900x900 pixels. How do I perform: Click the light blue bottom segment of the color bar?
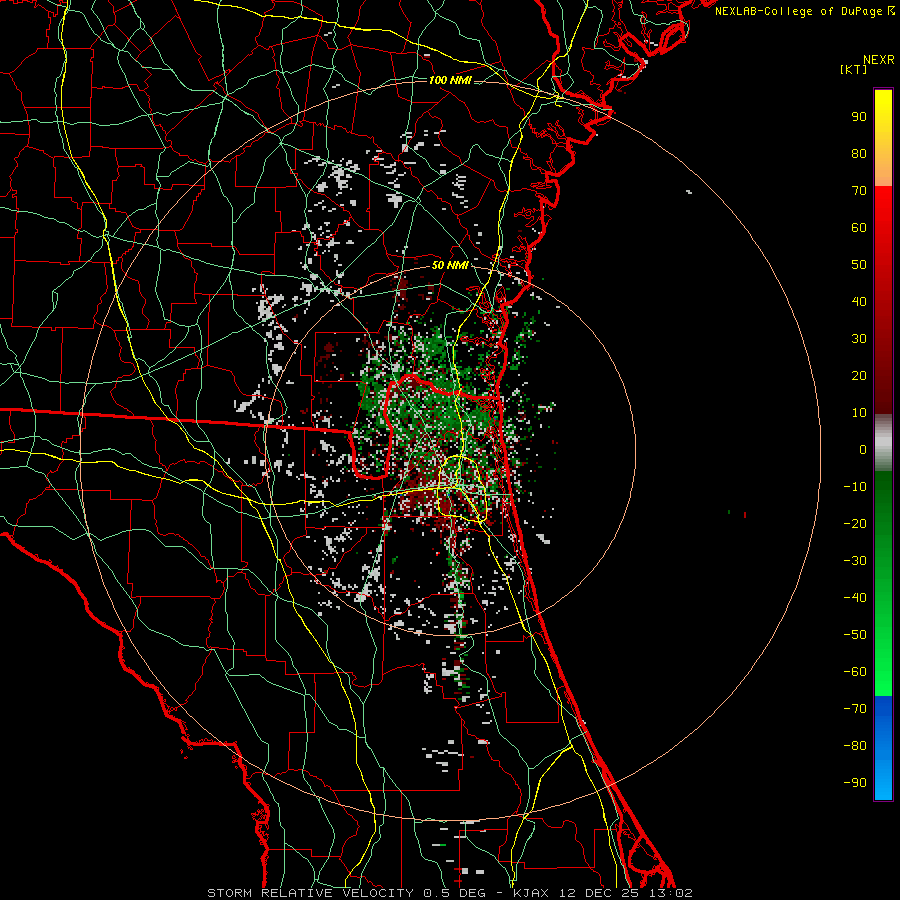pyautogui.click(x=883, y=778)
